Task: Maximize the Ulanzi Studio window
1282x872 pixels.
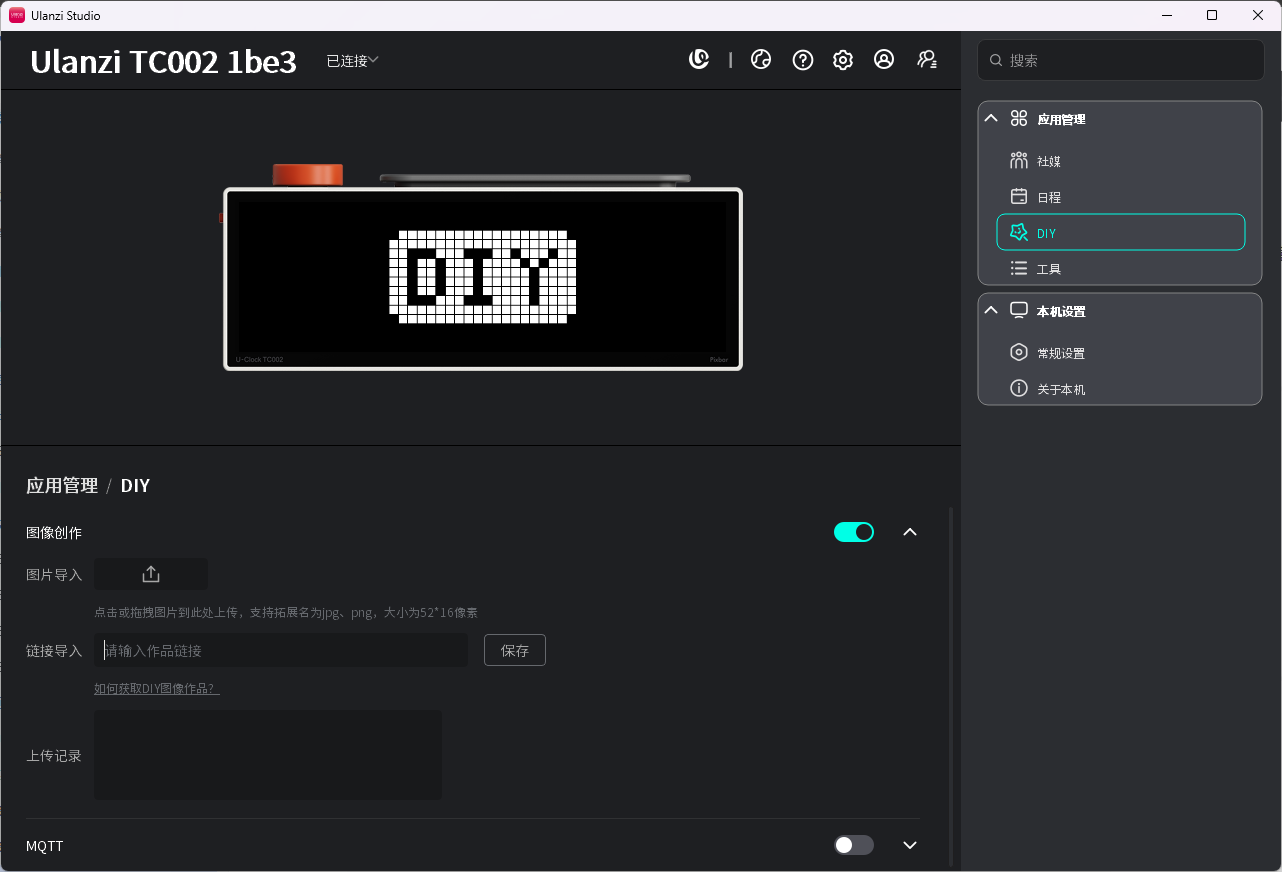Action: (1212, 15)
